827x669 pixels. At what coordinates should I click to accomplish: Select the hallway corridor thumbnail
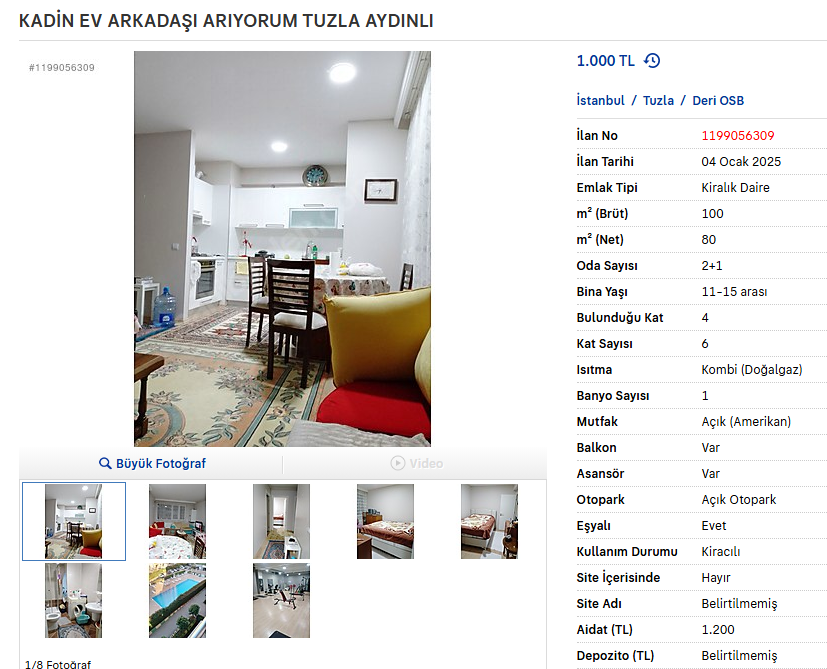click(x=281, y=521)
